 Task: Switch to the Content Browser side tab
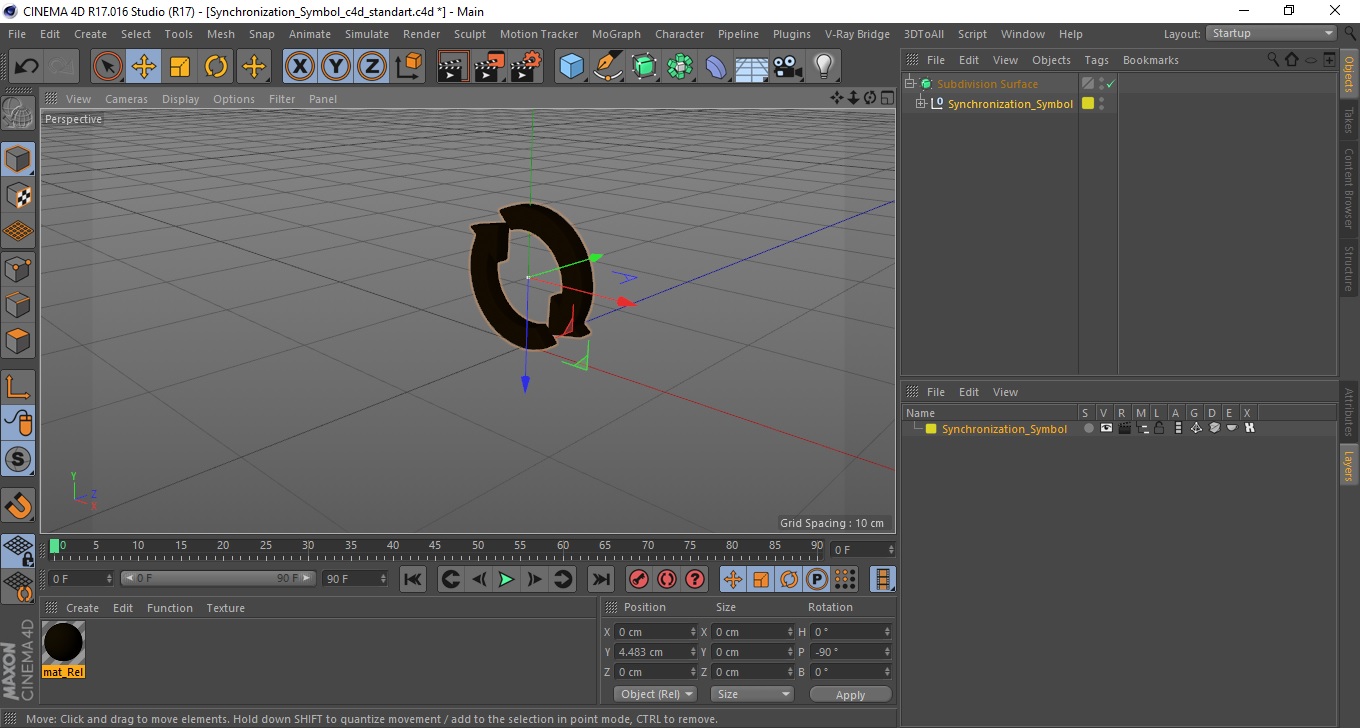coord(1349,188)
